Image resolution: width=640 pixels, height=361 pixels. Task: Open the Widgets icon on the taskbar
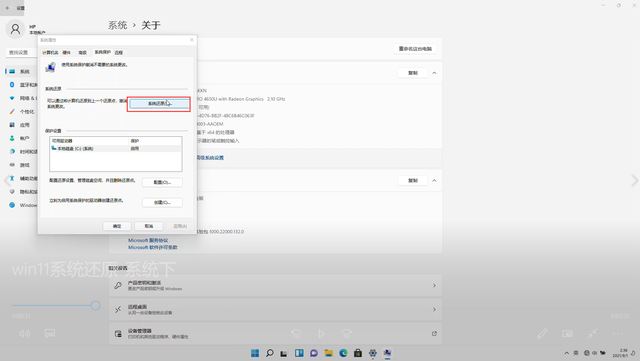[299, 353]
